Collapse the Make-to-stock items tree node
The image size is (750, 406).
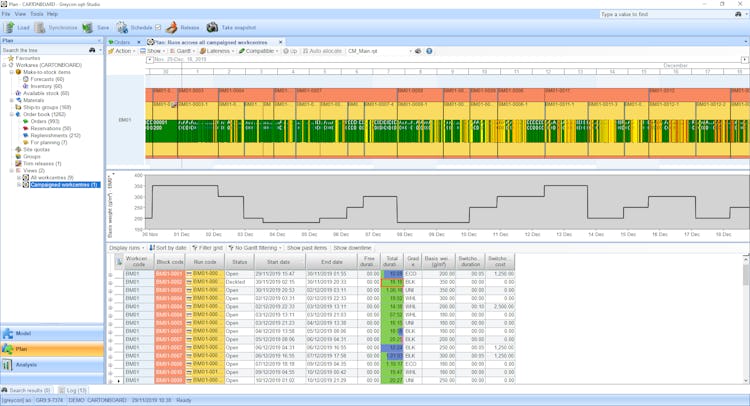pyautogui.click(x=12, y=72)
